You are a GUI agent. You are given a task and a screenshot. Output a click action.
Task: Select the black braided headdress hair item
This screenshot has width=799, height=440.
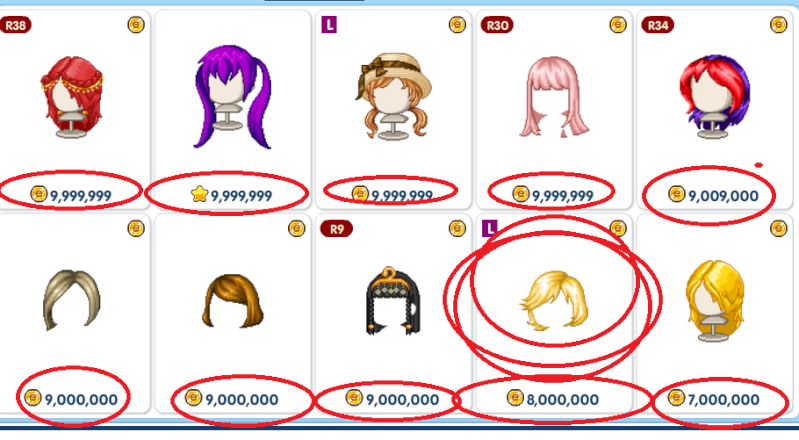click(x=393, y=301)
